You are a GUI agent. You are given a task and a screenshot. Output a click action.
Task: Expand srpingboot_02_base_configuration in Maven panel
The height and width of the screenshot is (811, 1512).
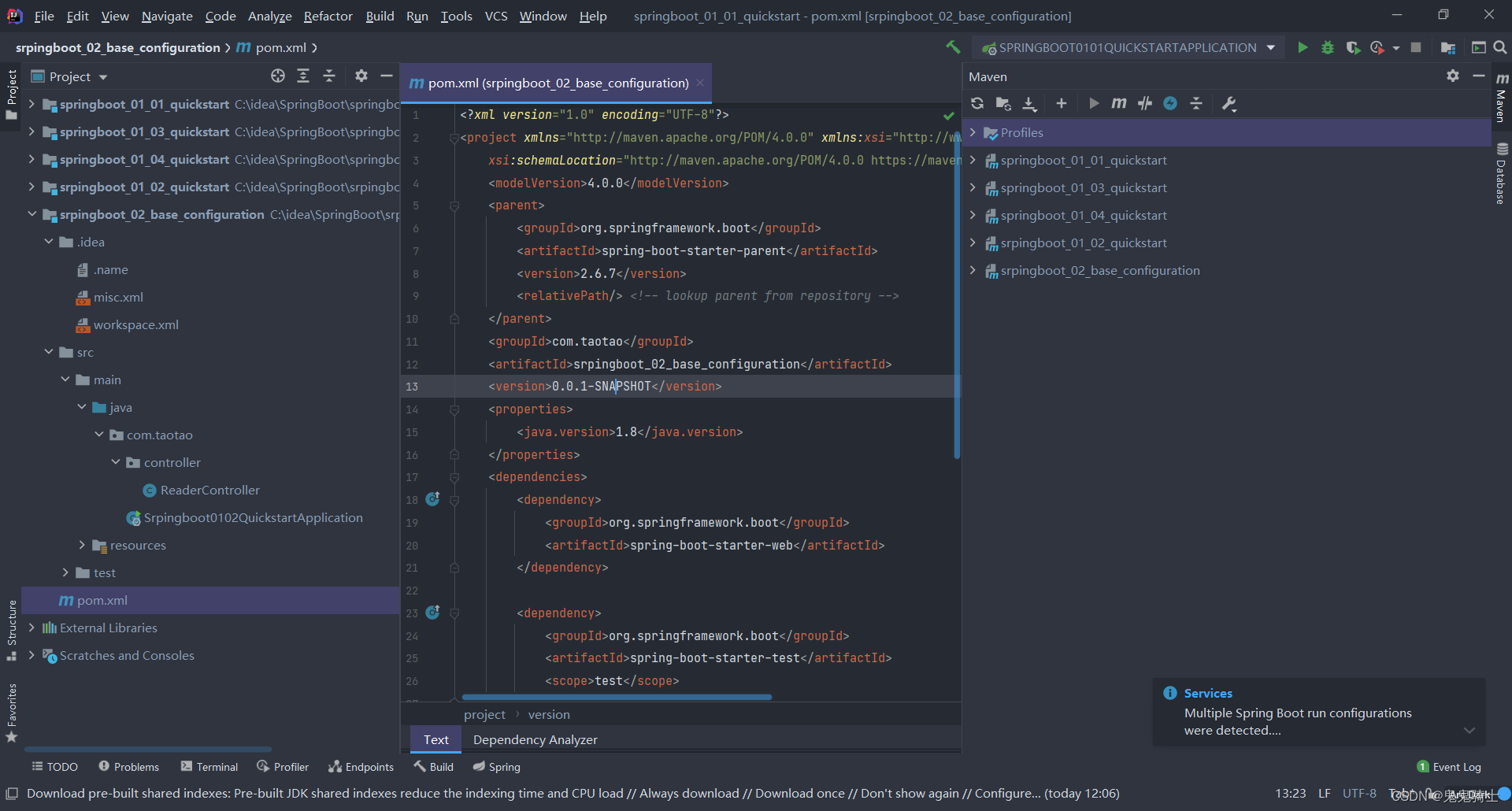tap(973, 270)
